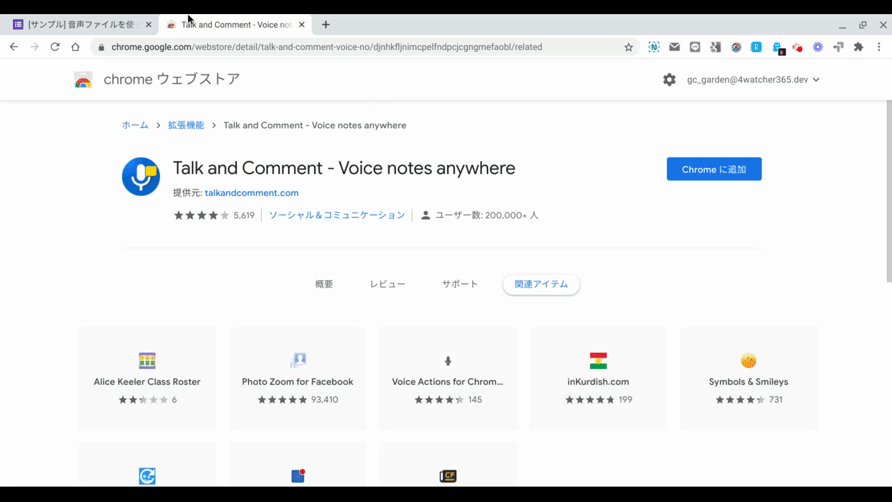Select the 関連アイテム tab
Image resolution: width=892 pixels, height=502 pixels.
(x=541, y=284)
